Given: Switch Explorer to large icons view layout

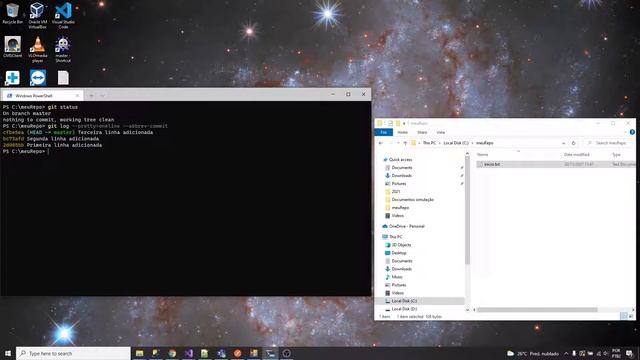Looking at the screenshot, I should (631, 316).
